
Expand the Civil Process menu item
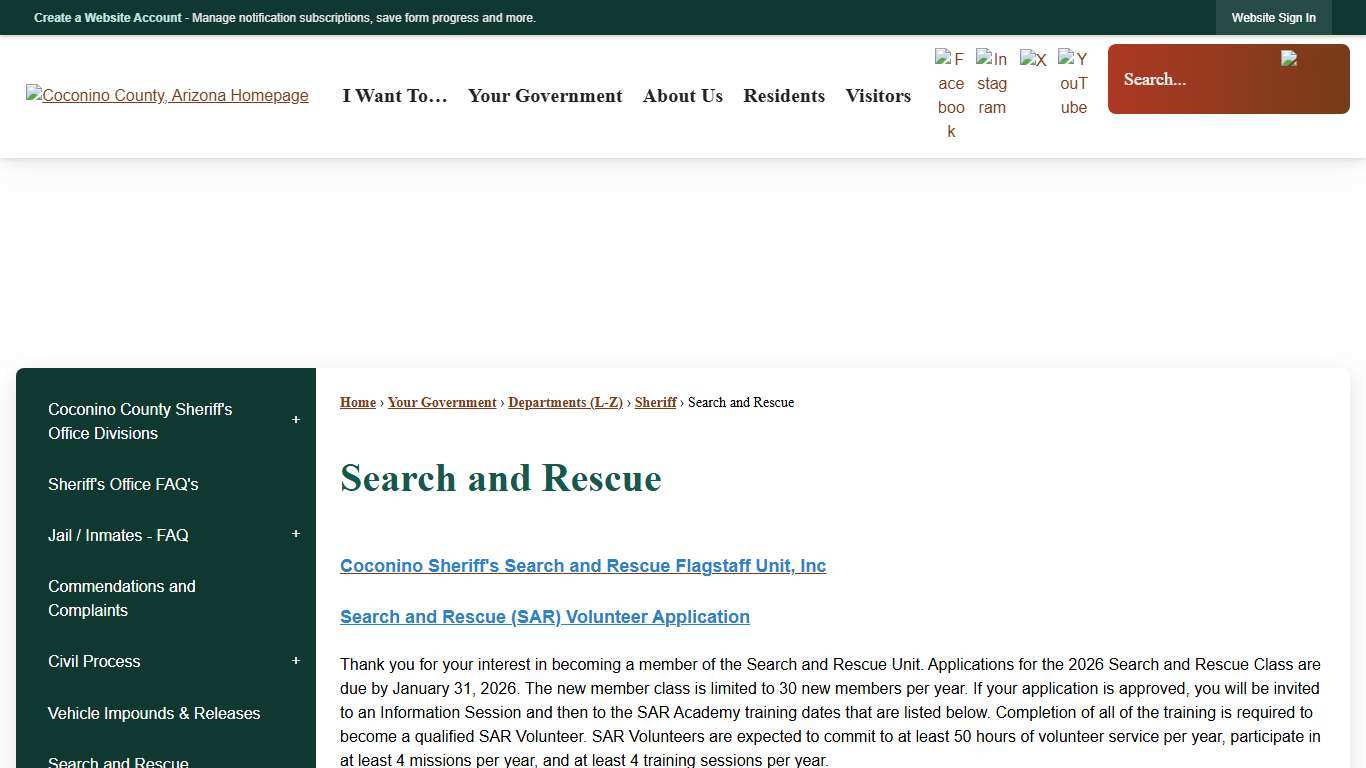point(295,661)
